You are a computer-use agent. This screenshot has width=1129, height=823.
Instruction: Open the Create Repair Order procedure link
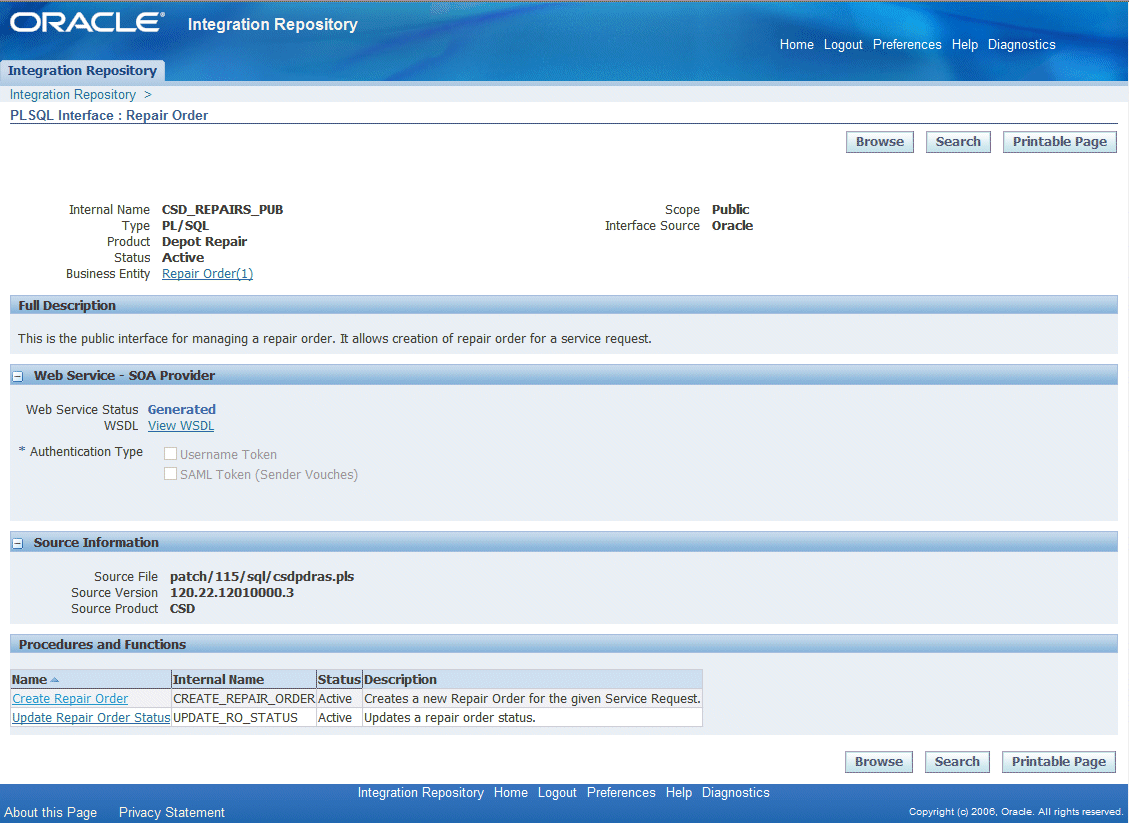(x=70, y=698)
